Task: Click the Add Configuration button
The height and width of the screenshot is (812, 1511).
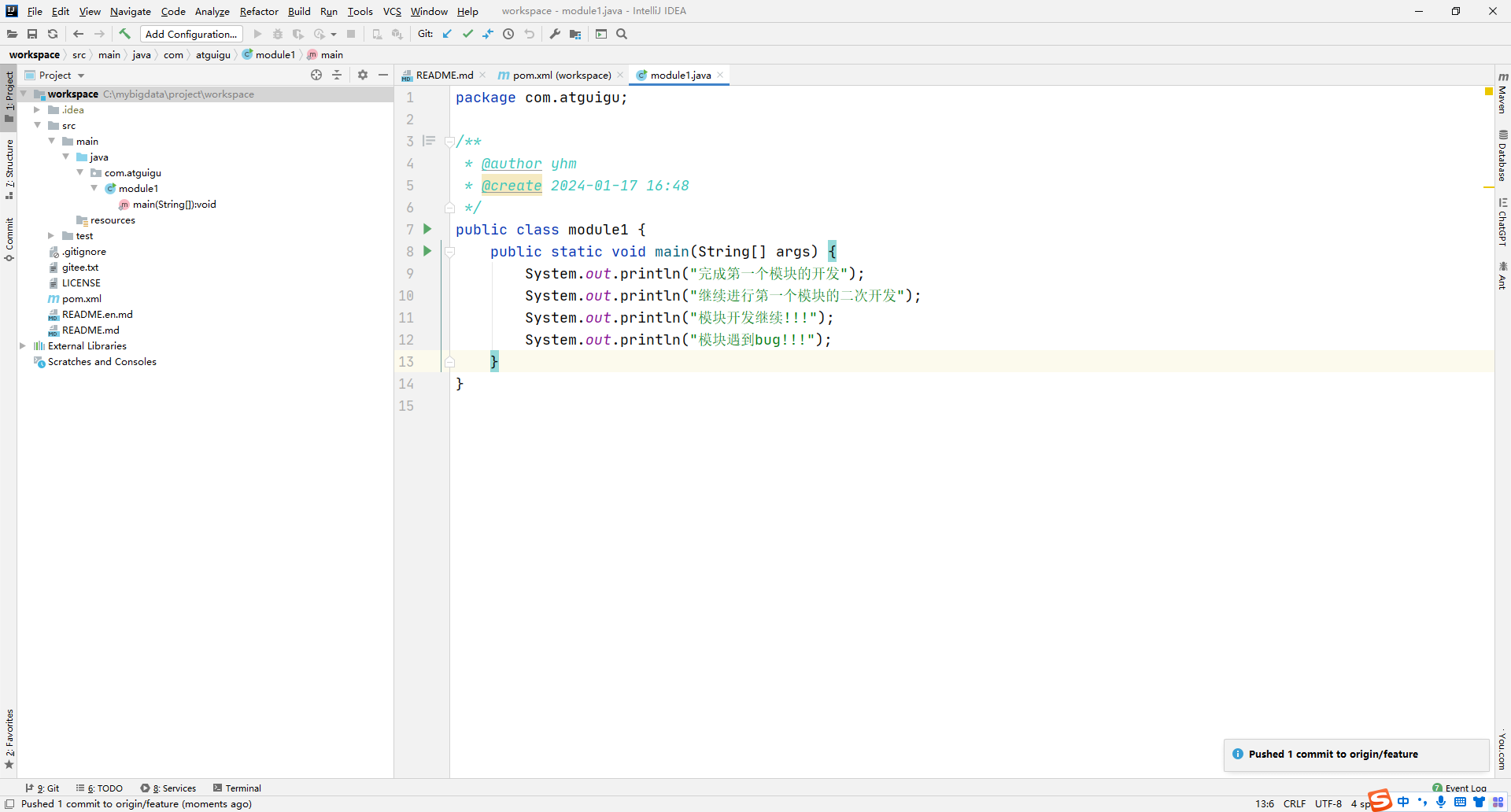Action: (191, 34)
